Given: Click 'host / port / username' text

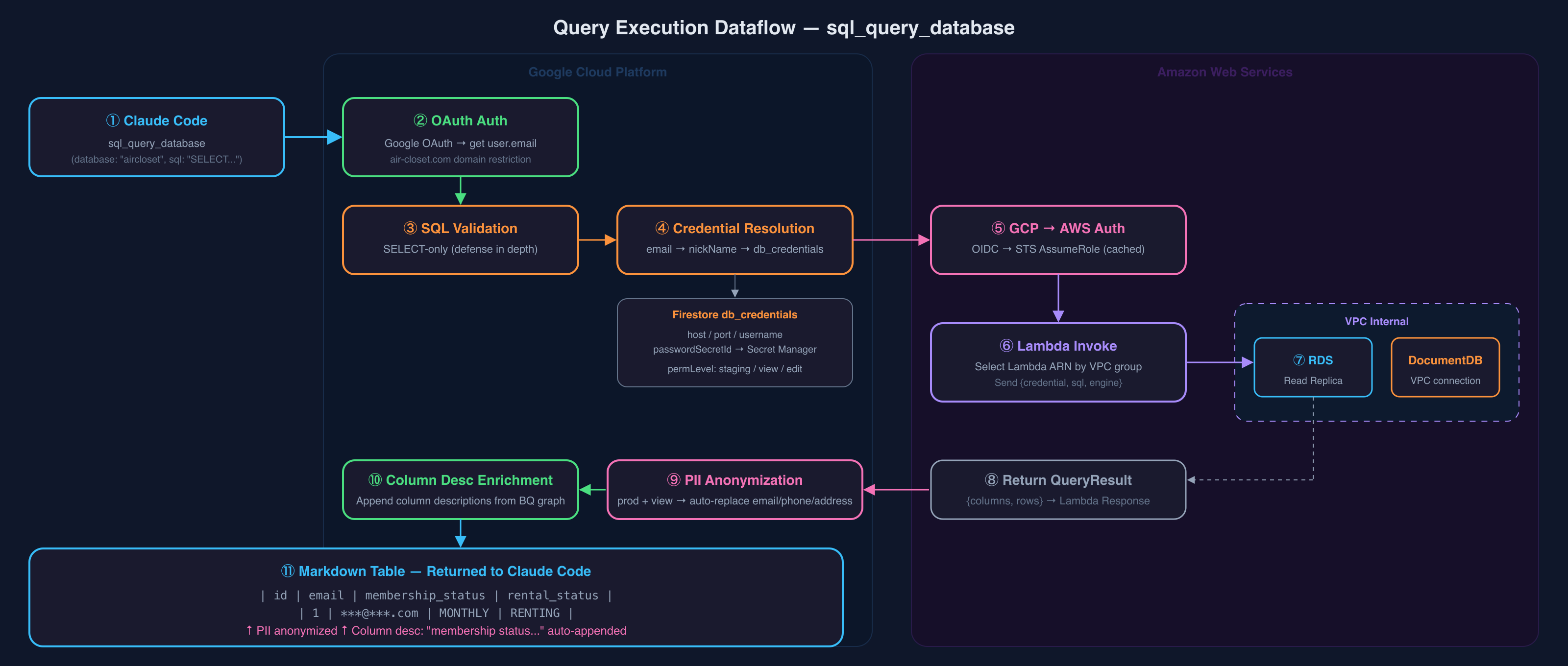Looking at the screenshot, I should tap(735, 334).
